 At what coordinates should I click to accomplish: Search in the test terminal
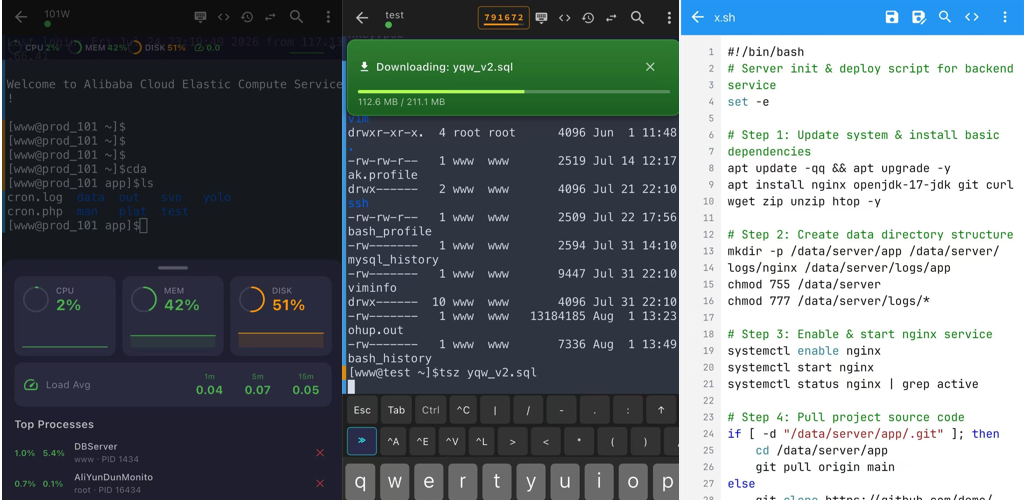(637, 18)
